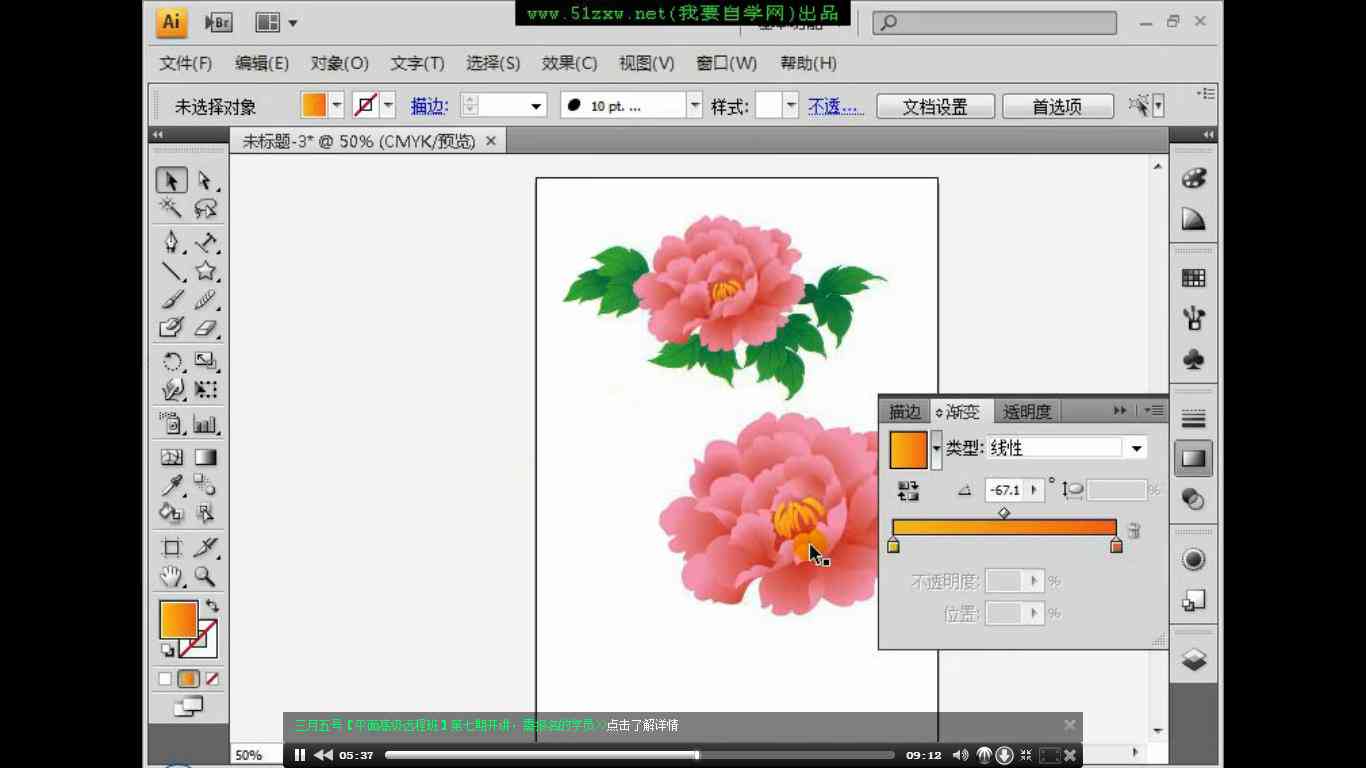Click the 文档设置 button

935,106
